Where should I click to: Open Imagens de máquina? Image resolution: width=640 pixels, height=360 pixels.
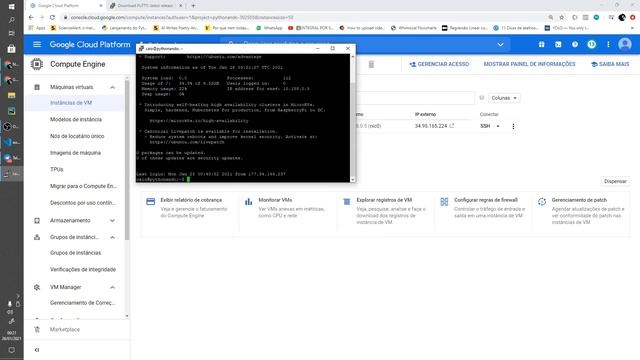[76, 153]
